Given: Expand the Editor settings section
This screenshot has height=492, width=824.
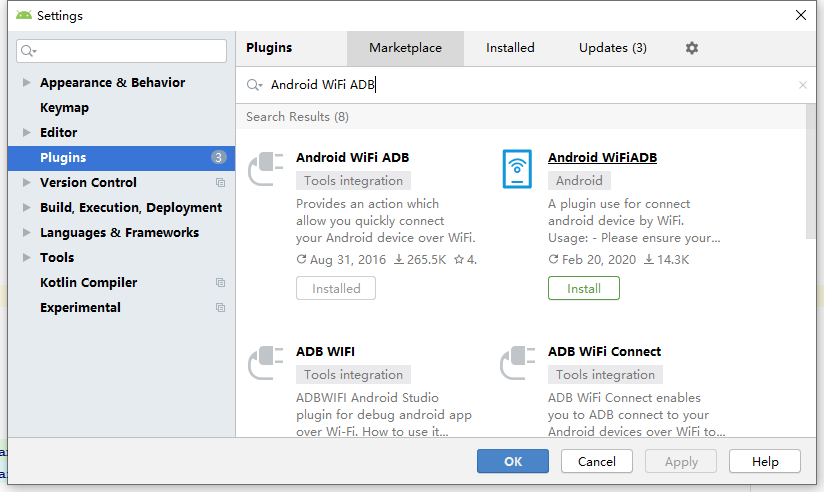Looking at the screenshot, I should tap(26, 132).
